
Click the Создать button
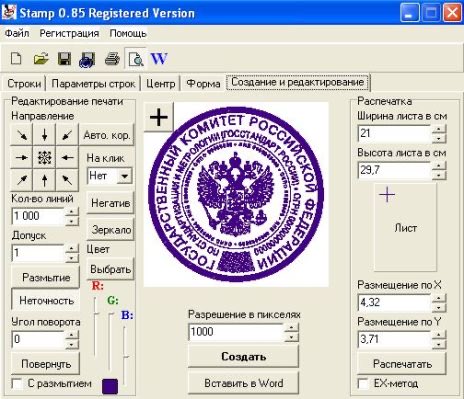(x=243, y=356)
